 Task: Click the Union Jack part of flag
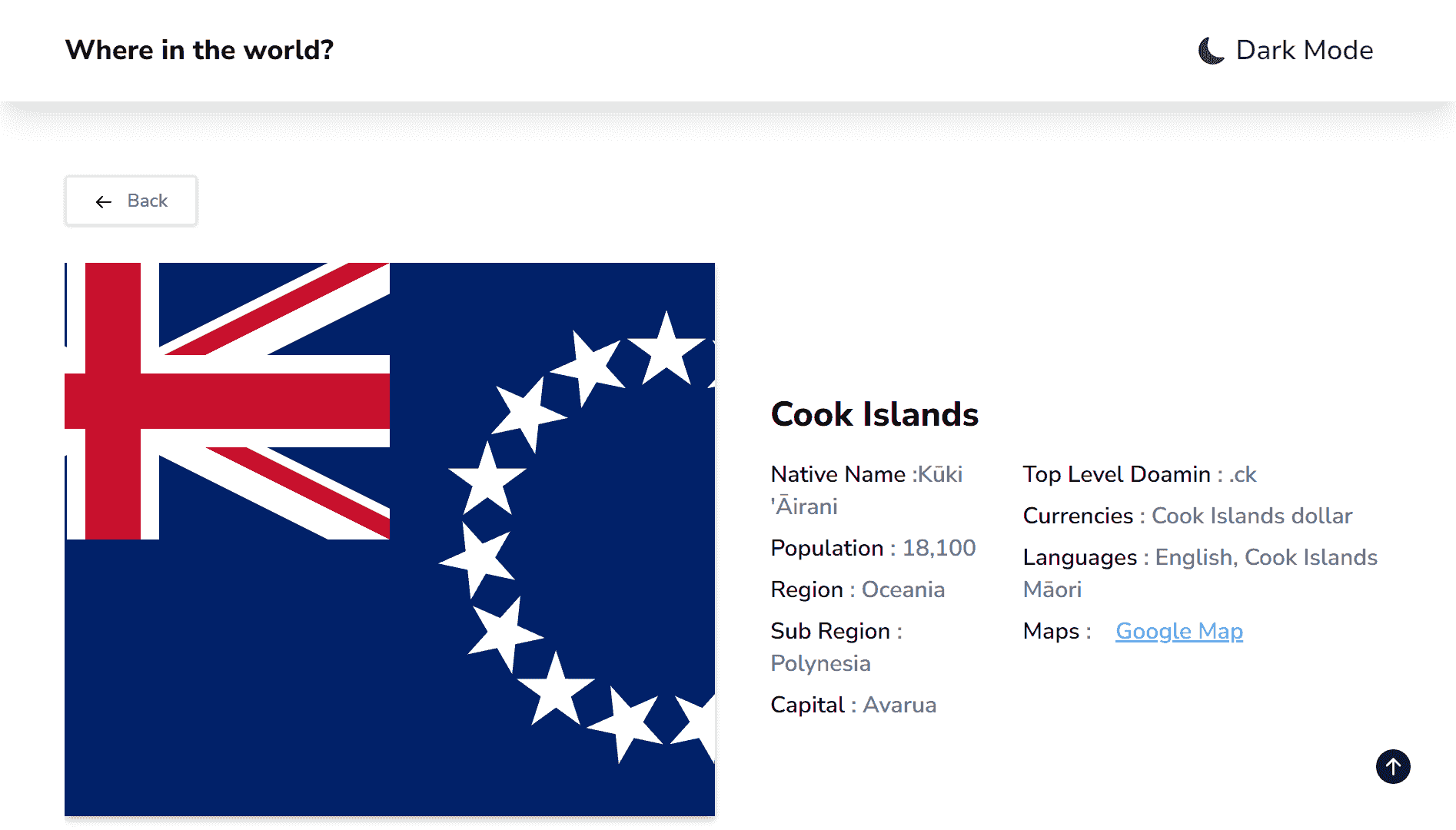(228, 401)
